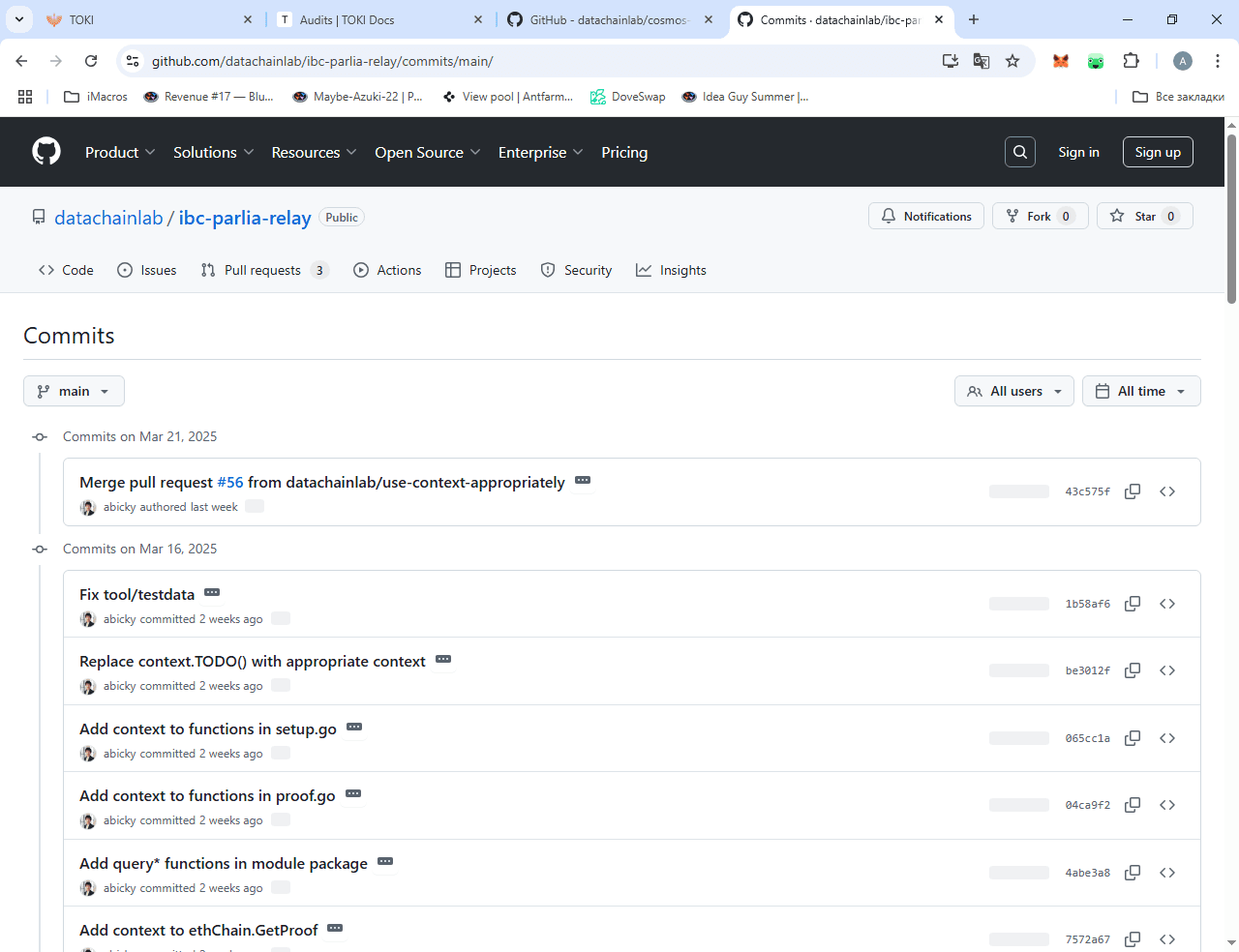Star the ibc-parlia-relay repository
The height and width of the screenshot is (952, 1239).
1145,216
